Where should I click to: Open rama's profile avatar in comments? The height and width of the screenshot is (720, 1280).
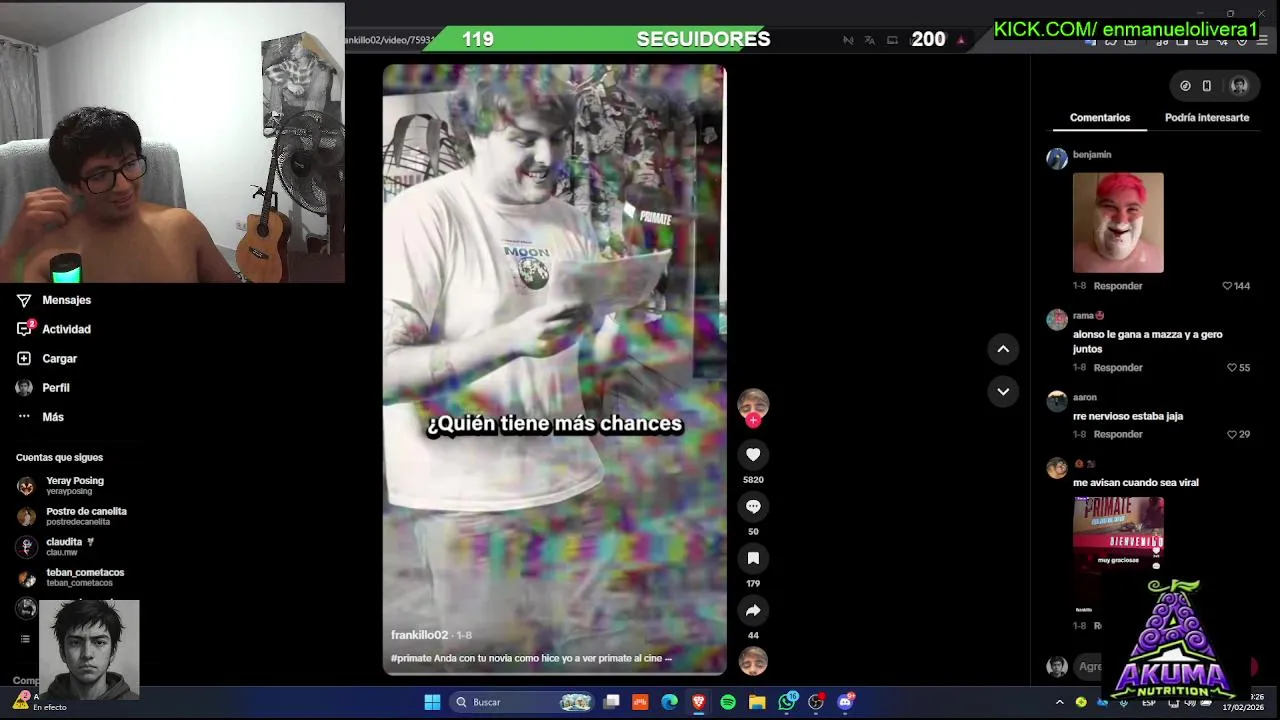click(x=1057, y=320)
